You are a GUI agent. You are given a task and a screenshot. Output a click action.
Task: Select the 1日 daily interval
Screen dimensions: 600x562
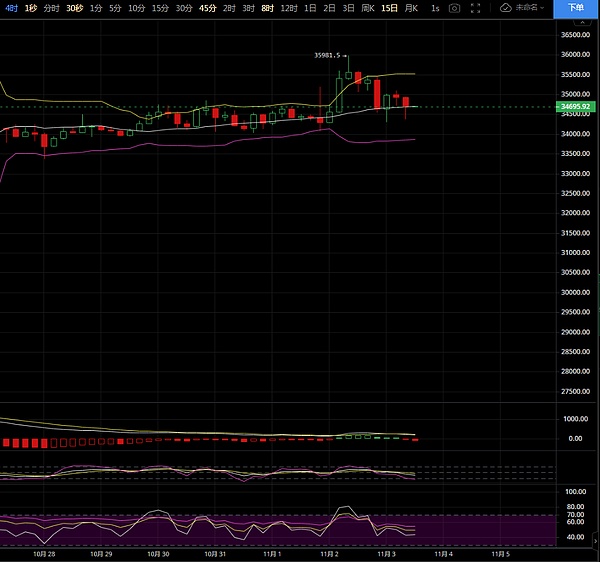[311, 8]
